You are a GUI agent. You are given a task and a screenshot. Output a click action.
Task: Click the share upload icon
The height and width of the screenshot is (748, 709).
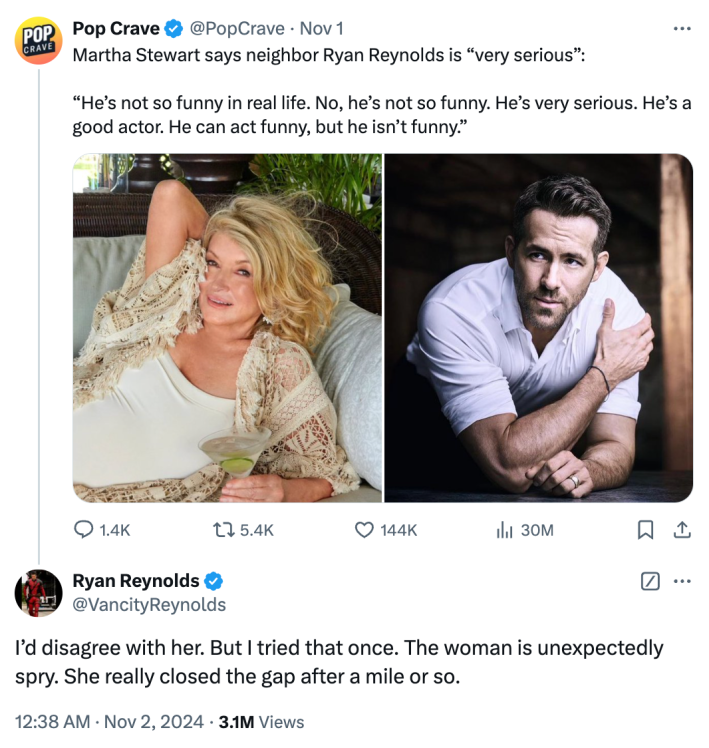683,530
